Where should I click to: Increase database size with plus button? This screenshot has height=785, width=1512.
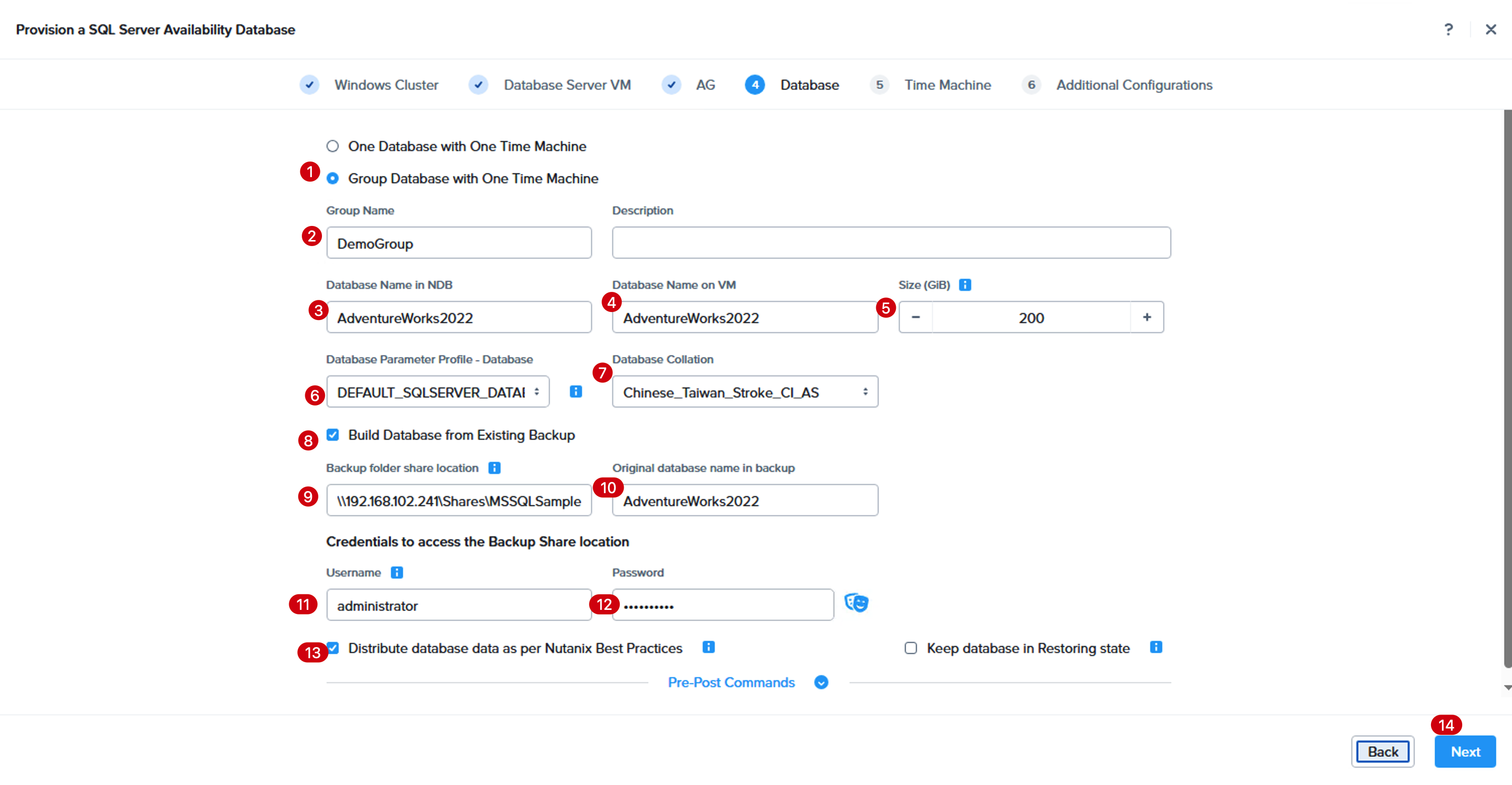[x=1147, y=317]
